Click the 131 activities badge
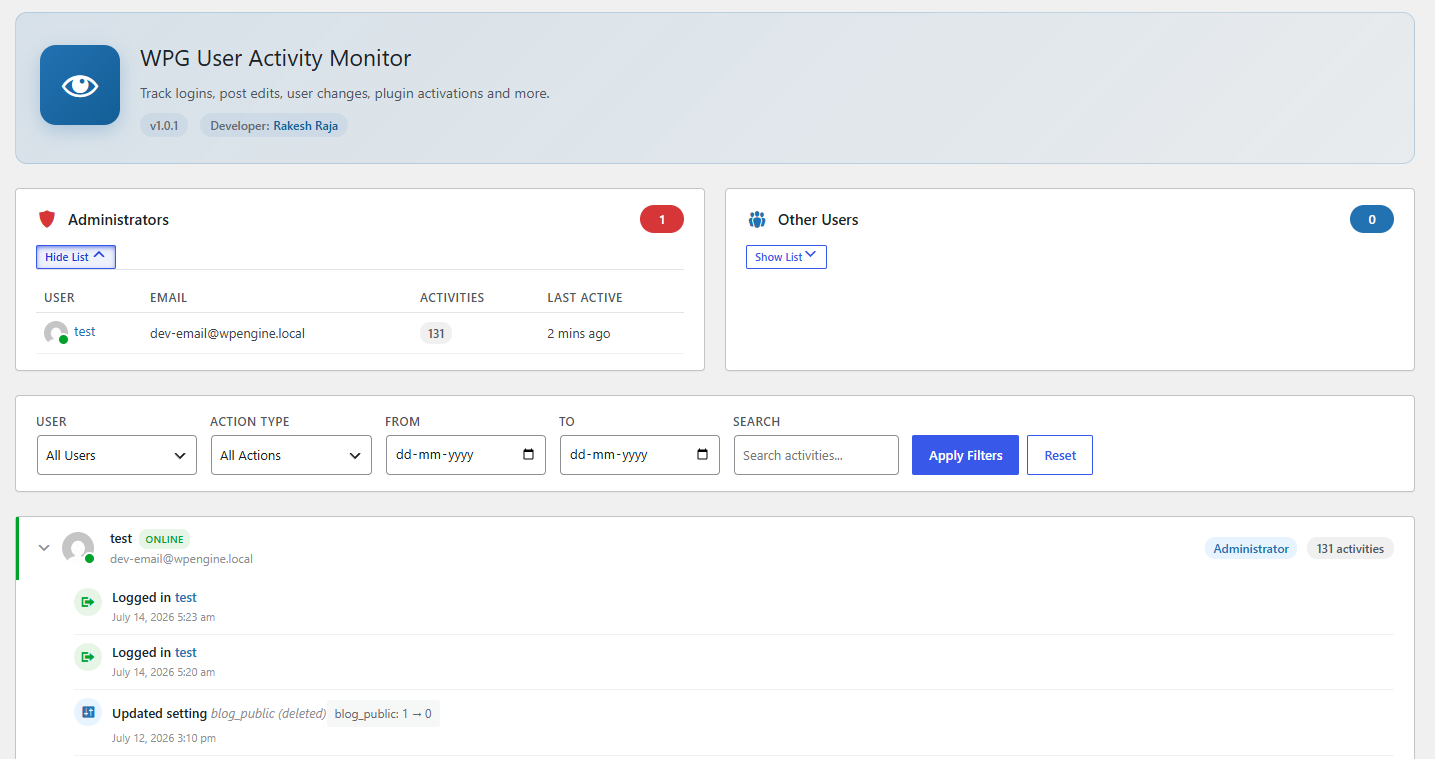 (1350, 548)
